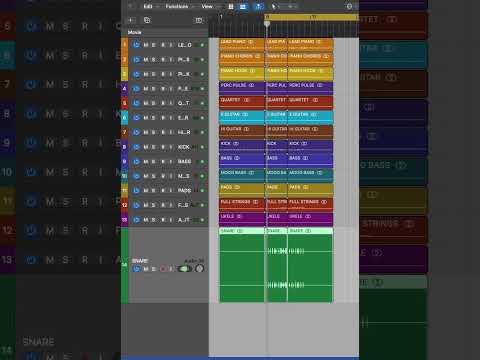The width and height of the screenshot is (480, 360).
Task: Solo track 2 Piano Chords
Action: click(154, 60)
